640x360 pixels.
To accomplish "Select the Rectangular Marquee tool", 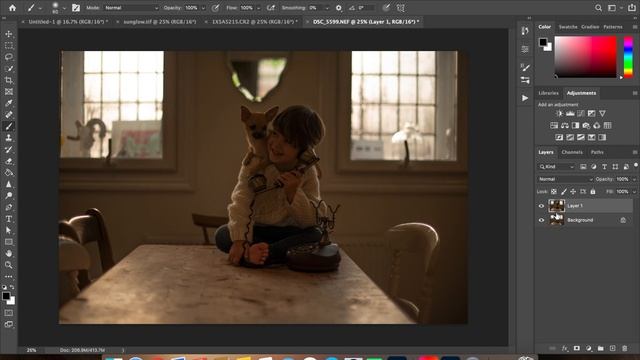I will pyautogui.click(x=9, y=45).
